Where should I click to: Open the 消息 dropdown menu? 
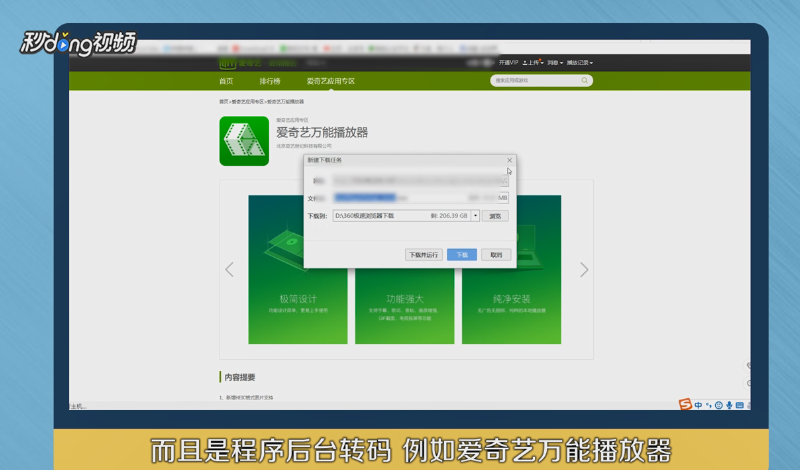click(x=555, y=63)
